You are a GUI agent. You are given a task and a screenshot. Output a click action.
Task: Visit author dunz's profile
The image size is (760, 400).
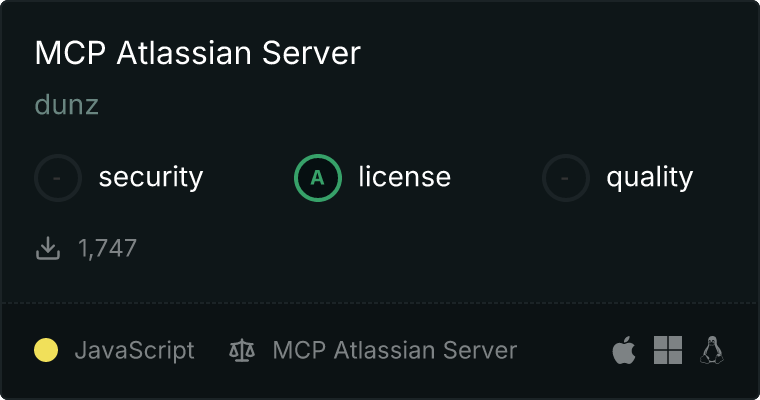67,105
